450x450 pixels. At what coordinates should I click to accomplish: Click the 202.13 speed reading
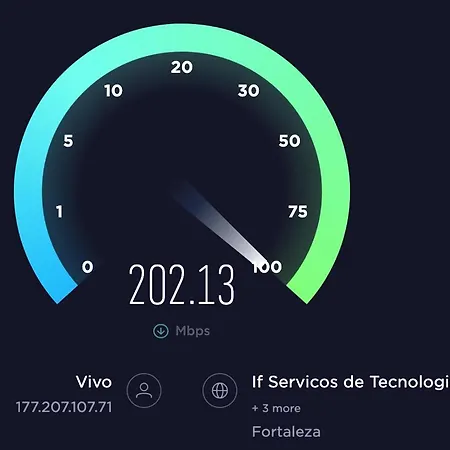182,284
